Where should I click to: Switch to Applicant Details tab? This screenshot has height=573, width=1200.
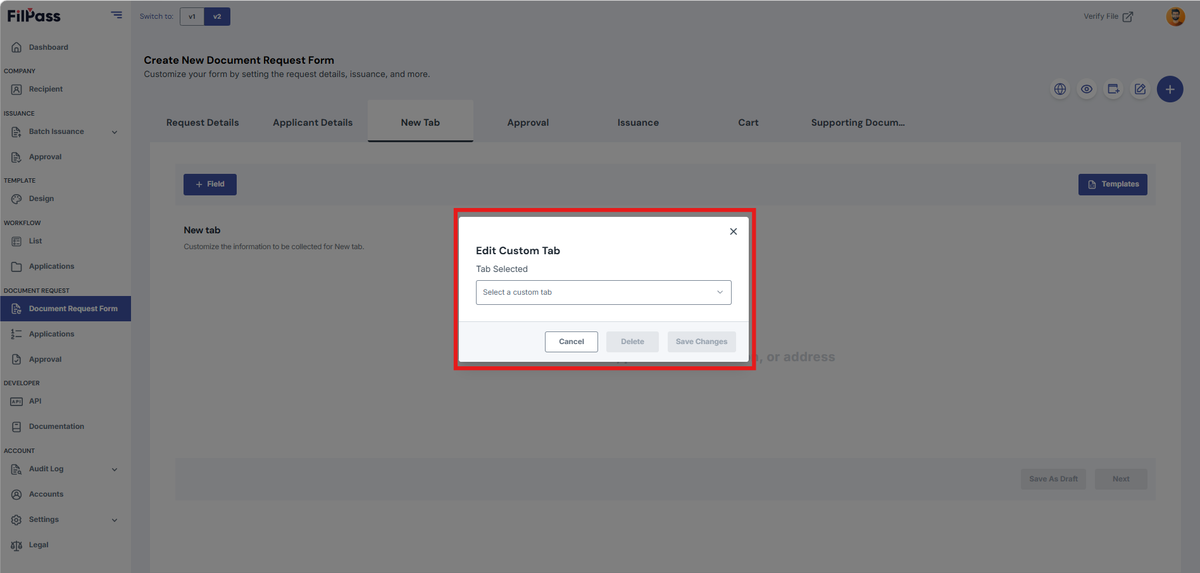click(313, 122)
